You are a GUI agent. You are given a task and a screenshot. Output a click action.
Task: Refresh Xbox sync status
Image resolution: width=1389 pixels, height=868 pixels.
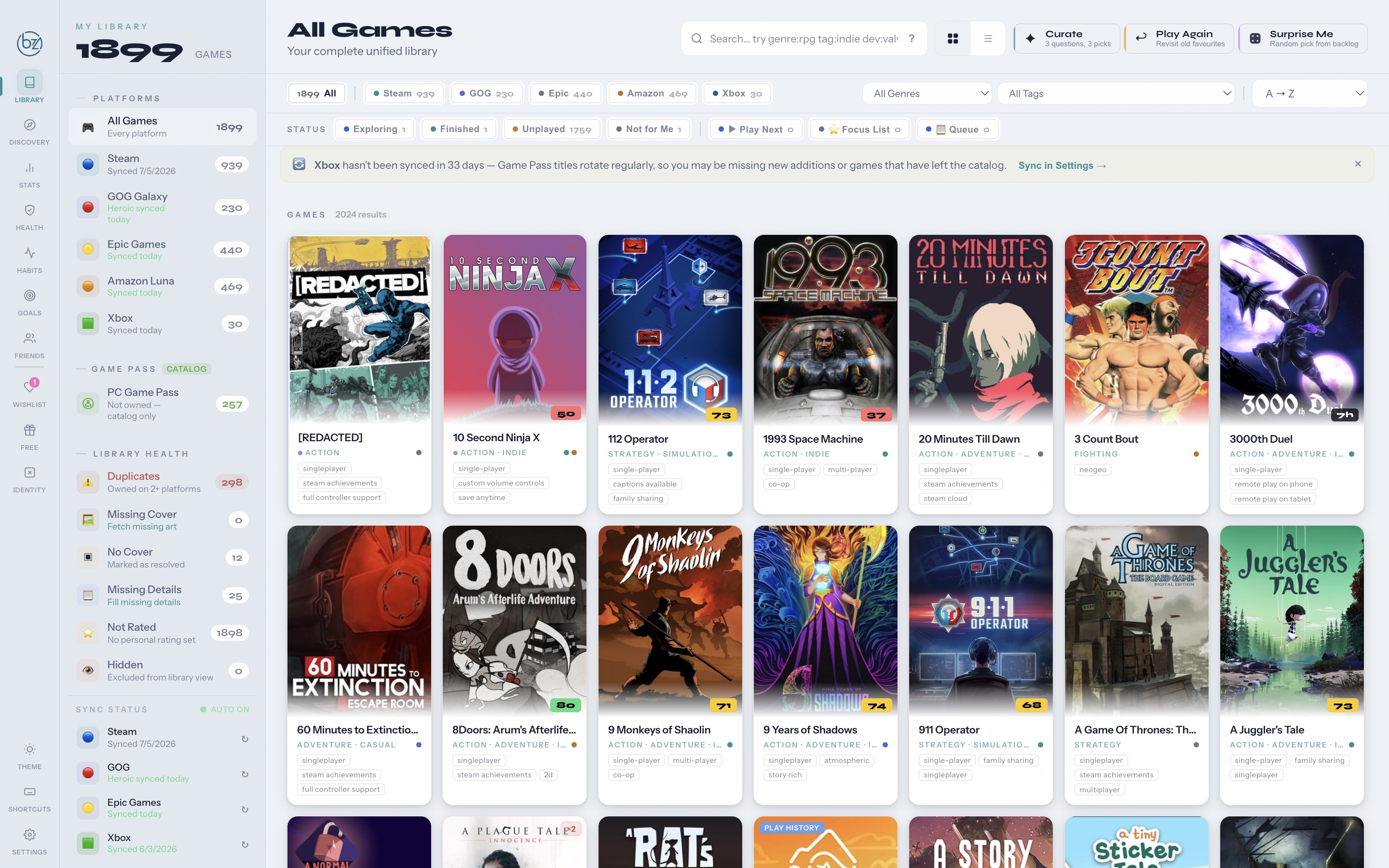coord(245,844)
